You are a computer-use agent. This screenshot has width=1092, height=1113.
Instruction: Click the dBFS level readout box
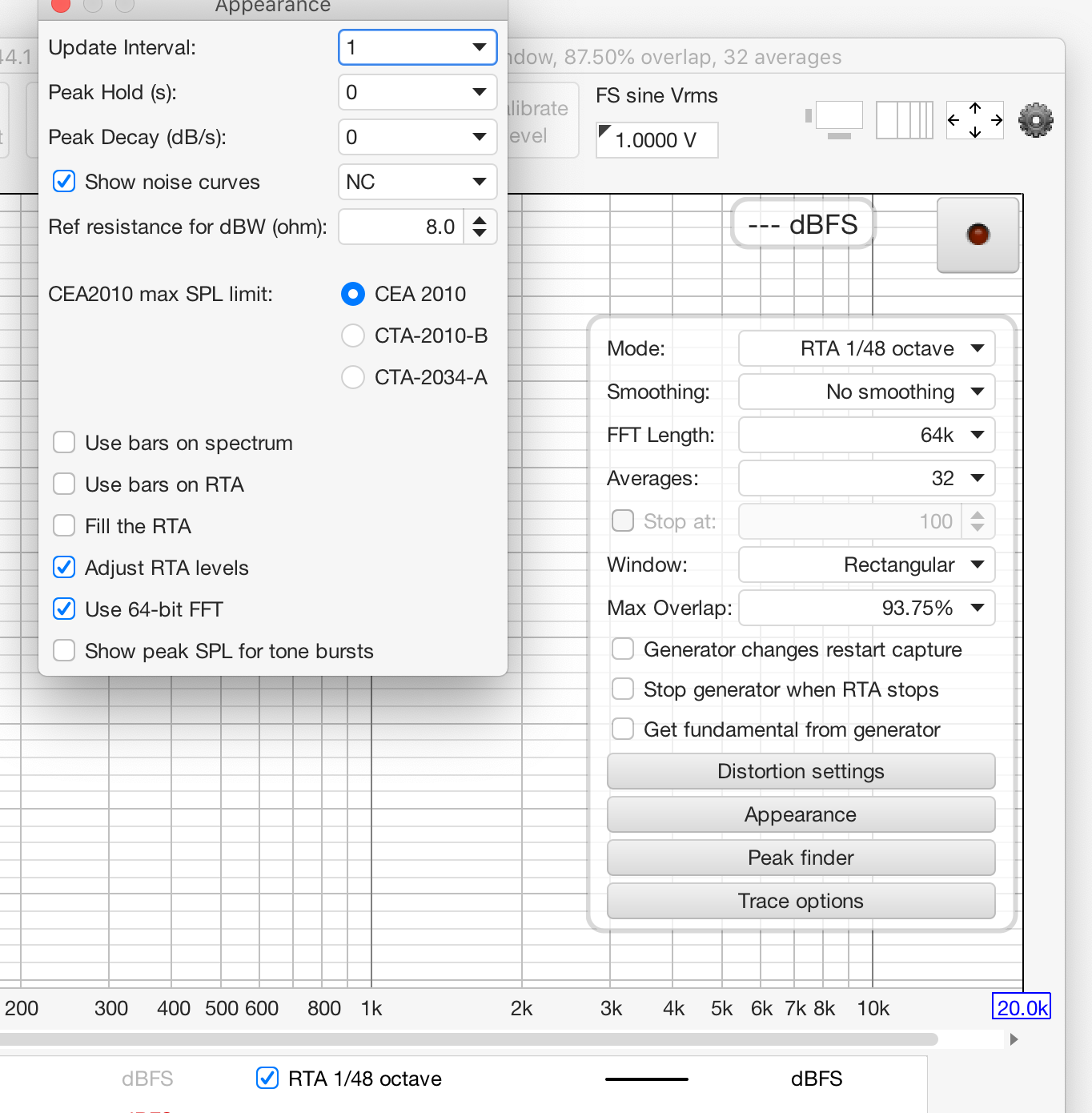point(802,224)
